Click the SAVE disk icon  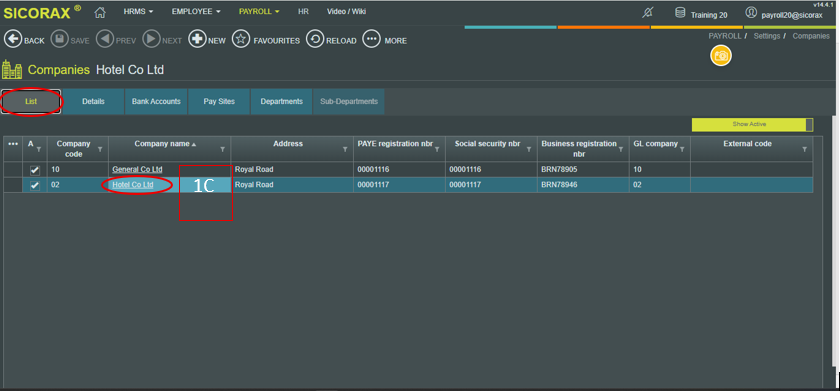[x=59, y=40]
